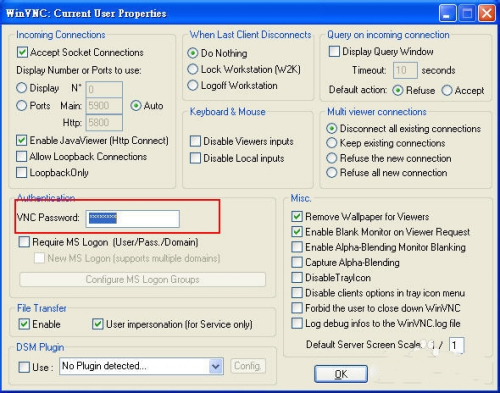Image resolution: width=500 pixels, height=393 pixels.
Task: Select the Ports radio button
Action: pos(21,106)
